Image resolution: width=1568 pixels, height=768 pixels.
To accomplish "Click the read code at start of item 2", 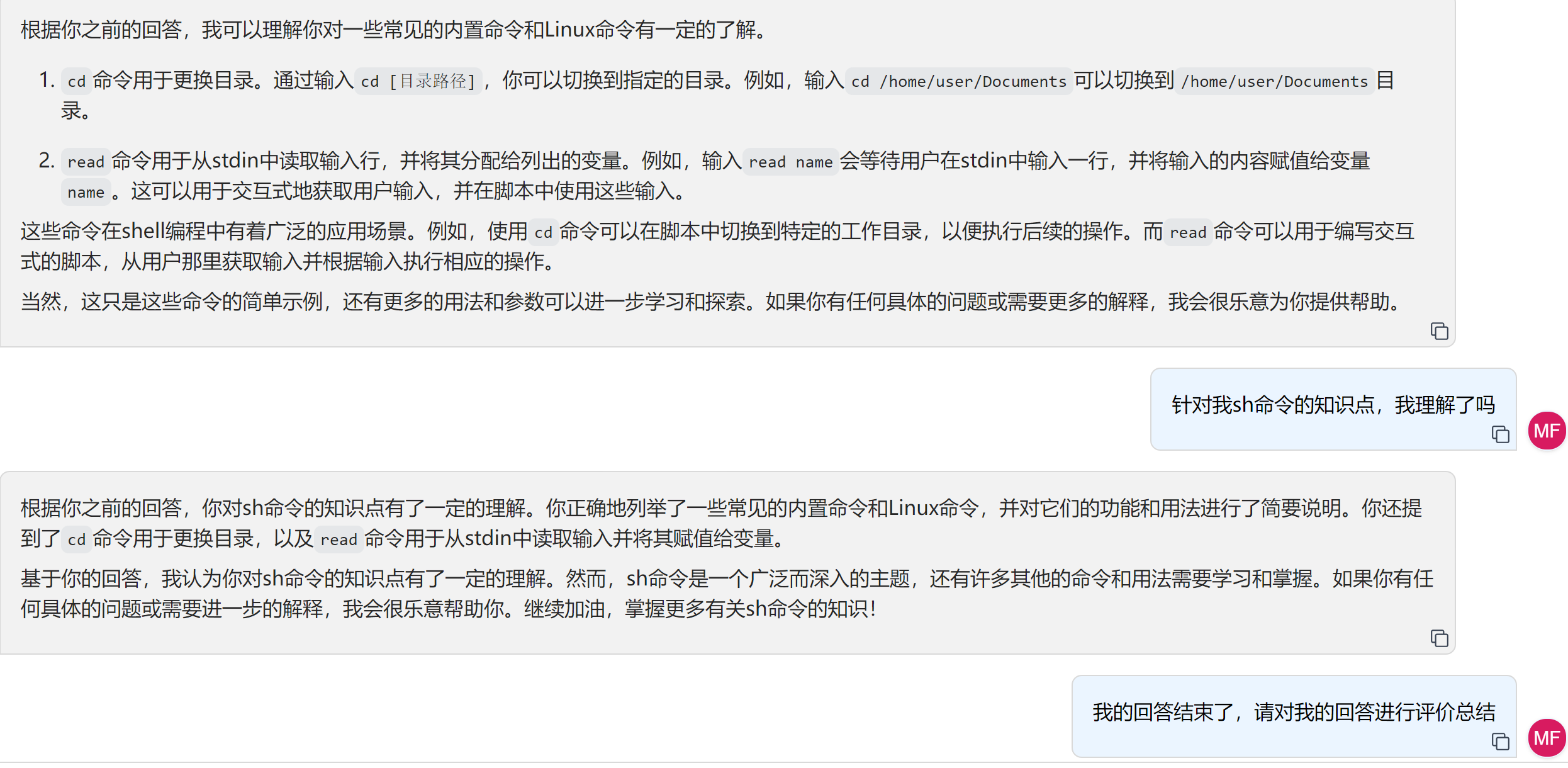I will click(86, 162).
